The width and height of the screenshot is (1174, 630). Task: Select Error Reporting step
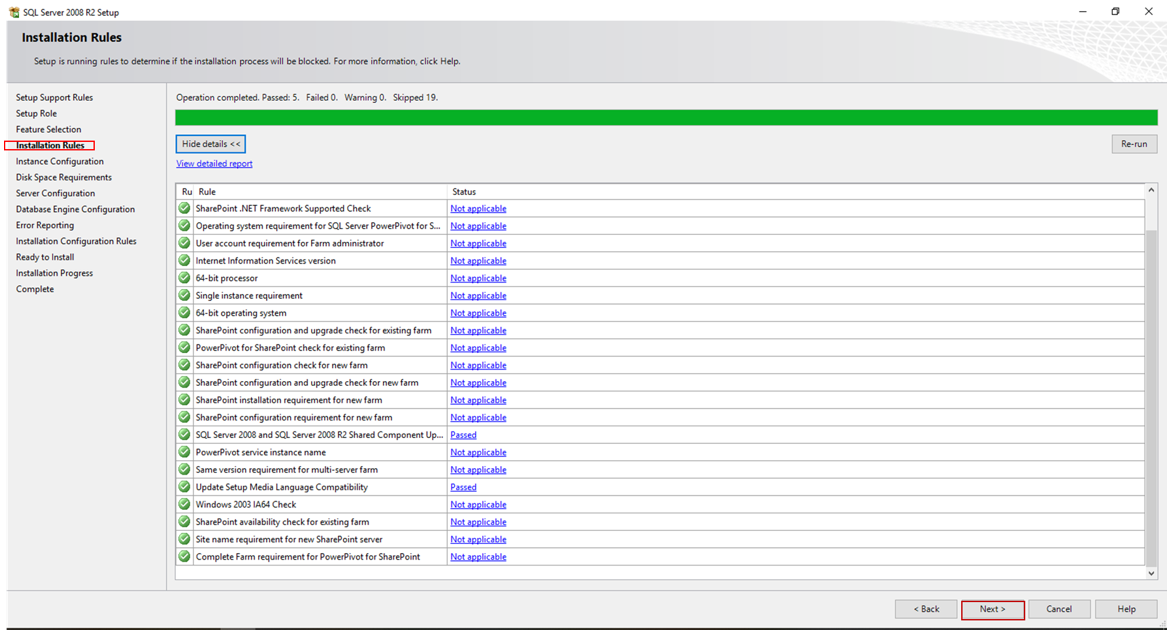[x=45, y=225]
